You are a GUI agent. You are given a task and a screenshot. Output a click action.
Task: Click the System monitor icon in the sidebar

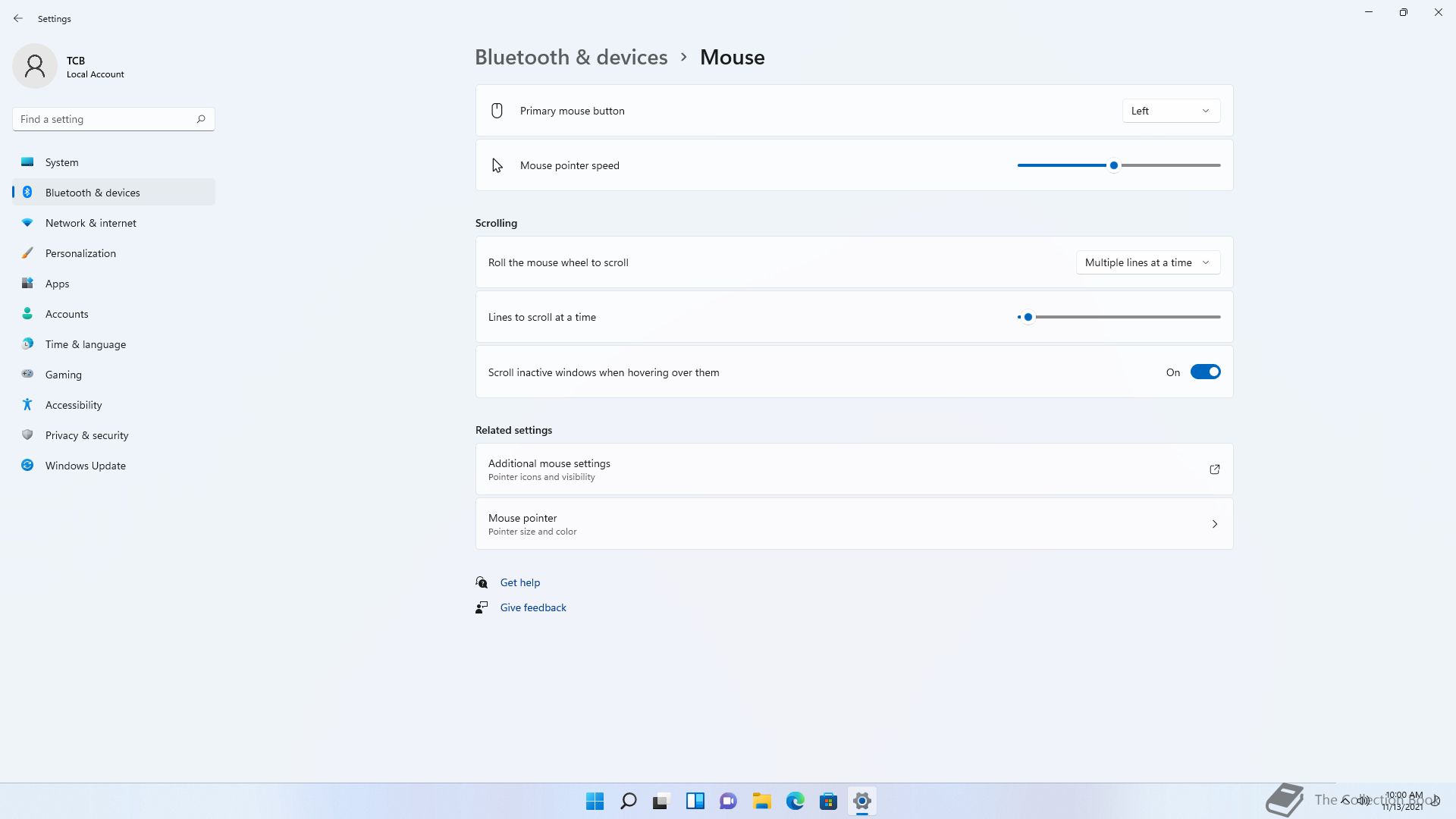[x=27, y=162]
